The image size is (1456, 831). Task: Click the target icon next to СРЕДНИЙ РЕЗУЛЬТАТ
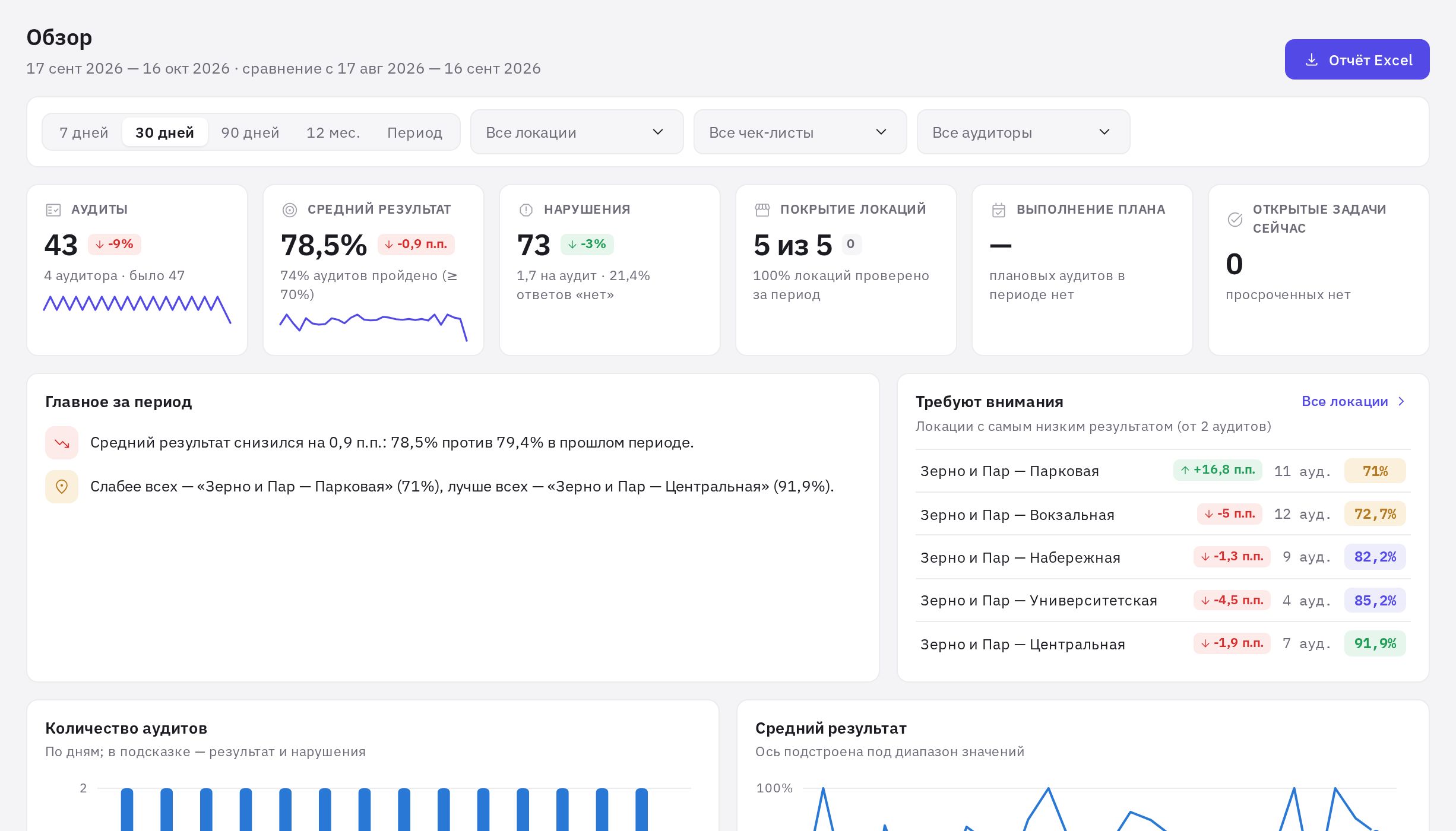(x=290, y=210)
